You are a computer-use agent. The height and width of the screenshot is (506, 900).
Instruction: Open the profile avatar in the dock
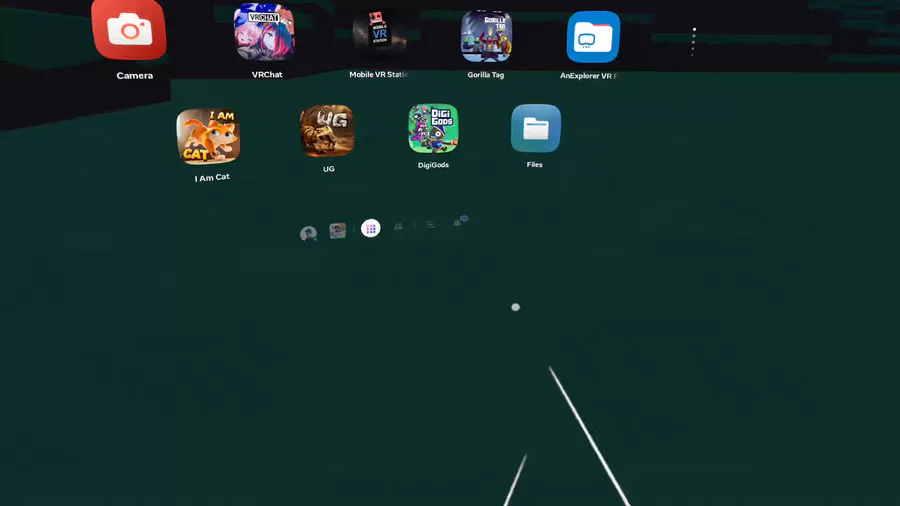(x=308, y=233)
